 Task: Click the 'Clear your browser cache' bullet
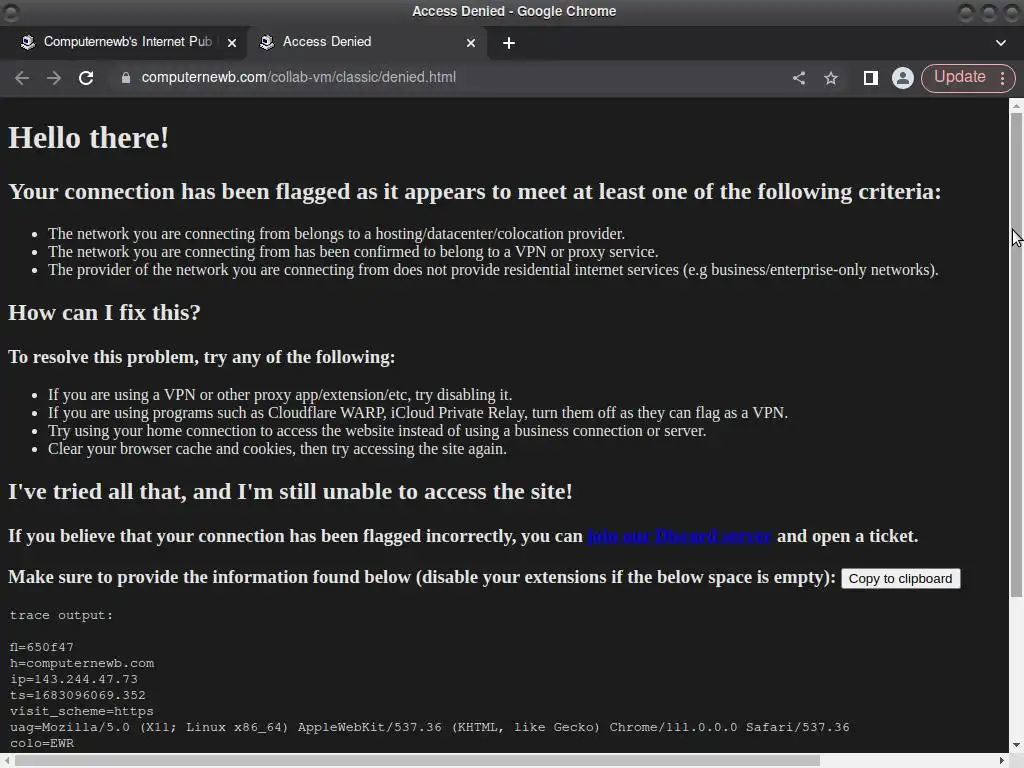coord(278,449)
